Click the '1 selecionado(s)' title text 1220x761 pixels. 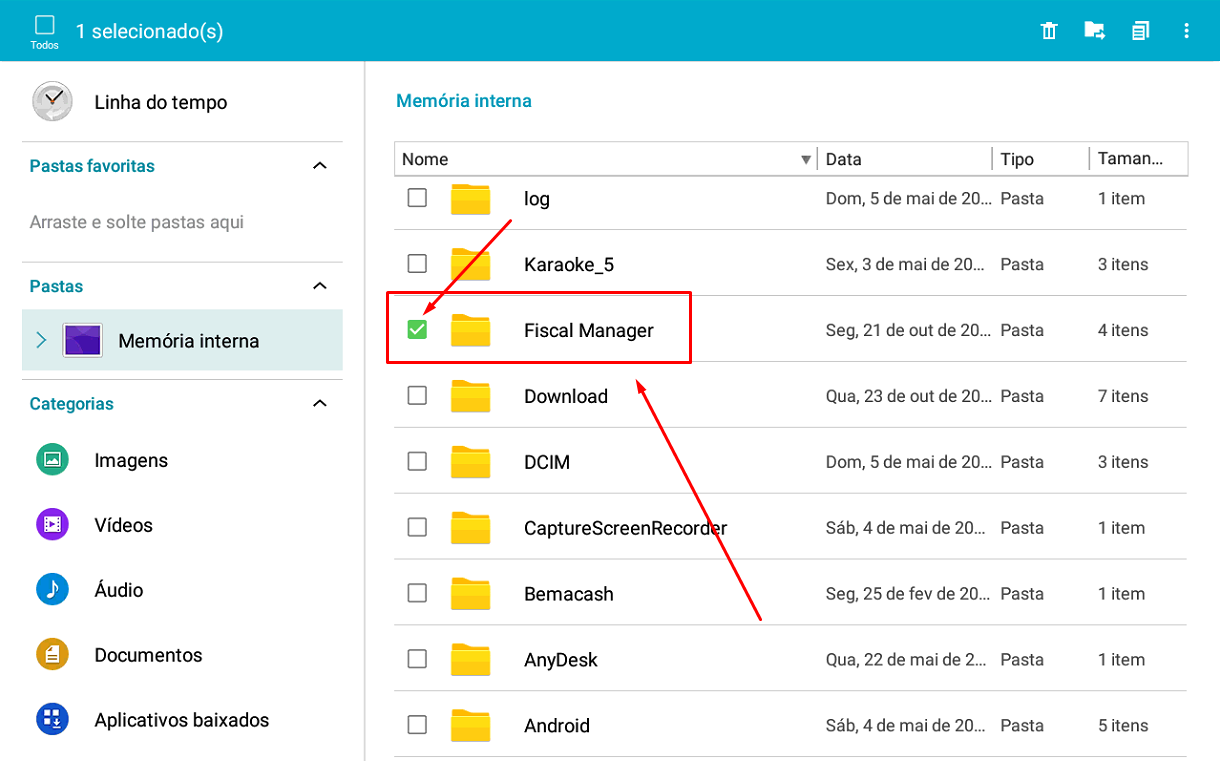coord(150,31)
